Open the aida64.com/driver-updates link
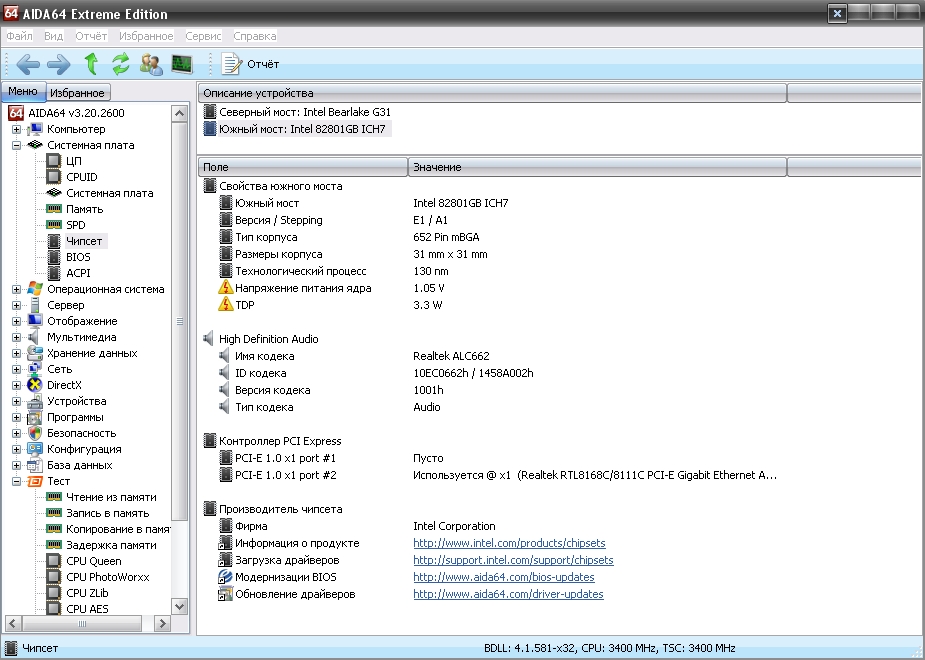This screenshot has width=925, height=660. pyautogui.click(x=508, y=594)
